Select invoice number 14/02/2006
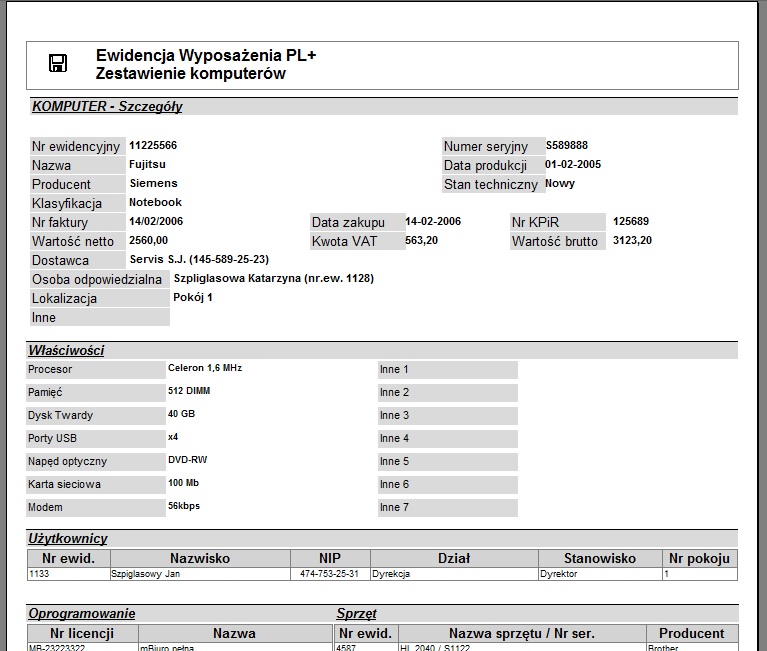This screenshot has height=651, width=767. 156,221
